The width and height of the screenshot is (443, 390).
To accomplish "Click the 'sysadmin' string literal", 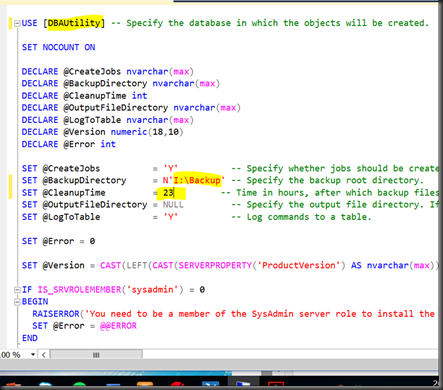I will click(152, 290).
